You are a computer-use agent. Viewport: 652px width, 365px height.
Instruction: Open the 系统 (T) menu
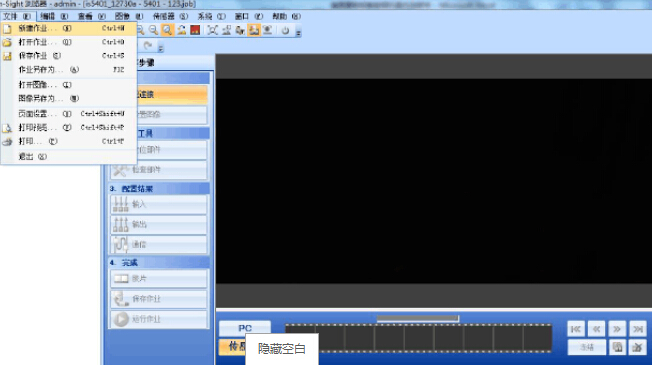tap(211, 16)
